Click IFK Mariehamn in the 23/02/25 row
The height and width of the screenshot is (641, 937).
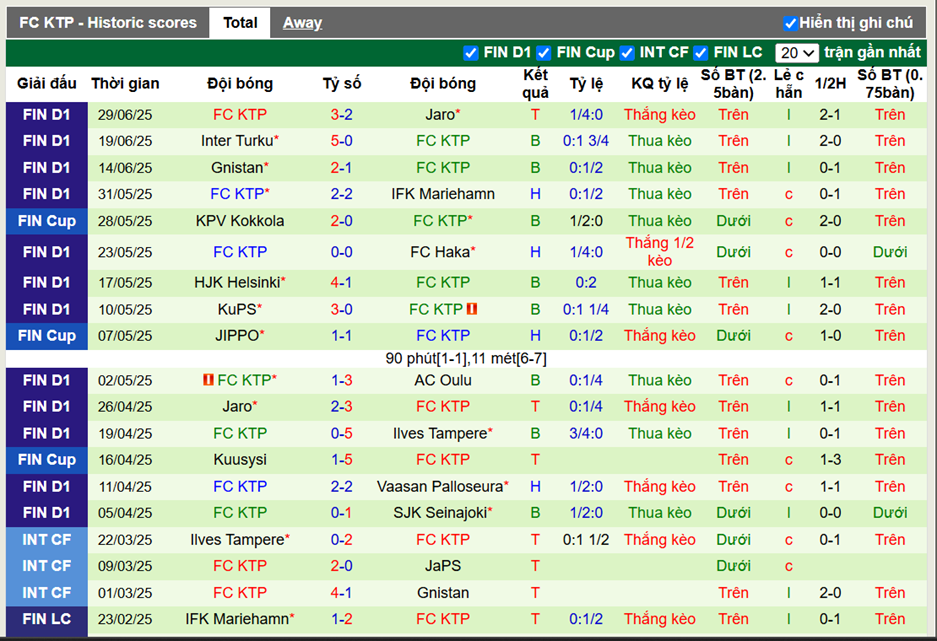240,619
